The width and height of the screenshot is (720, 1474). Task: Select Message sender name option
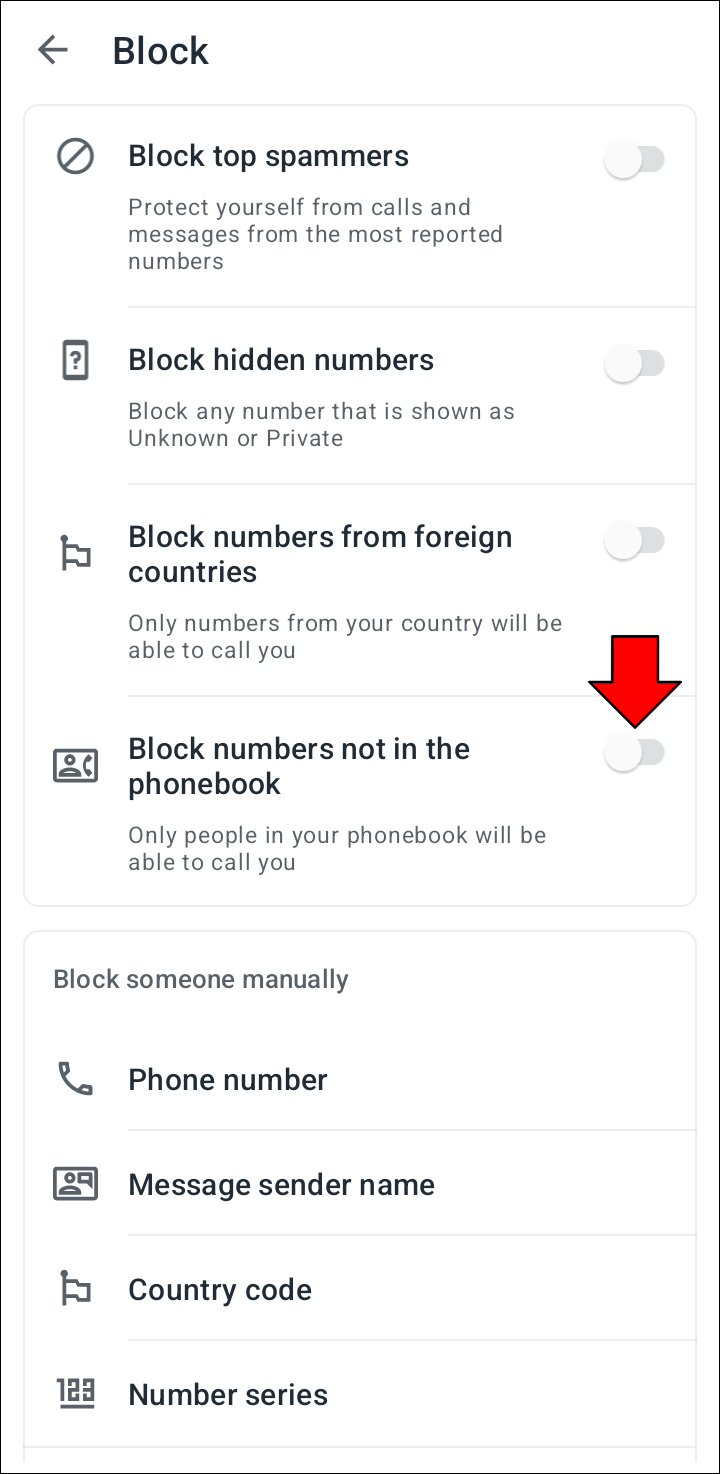tap(281, 1185)
